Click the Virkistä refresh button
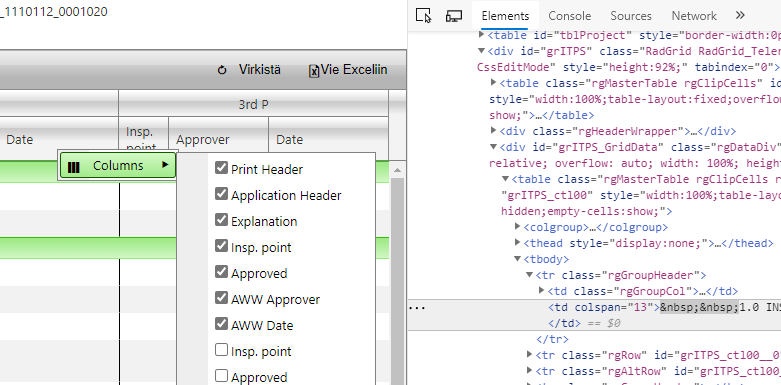The height and width of the screenshot is (385, 781). [249, 70]
